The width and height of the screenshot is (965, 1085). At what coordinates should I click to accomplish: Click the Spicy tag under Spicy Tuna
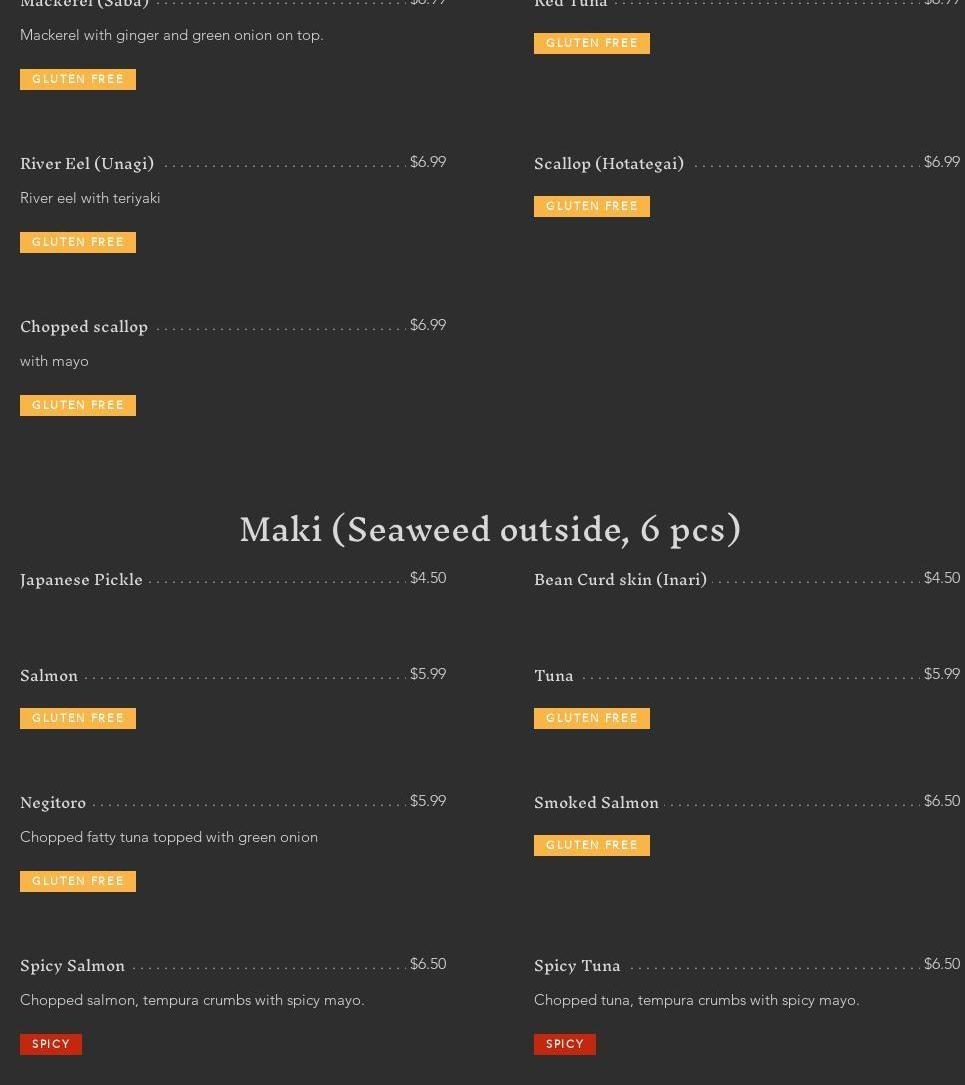(565, 1044)
